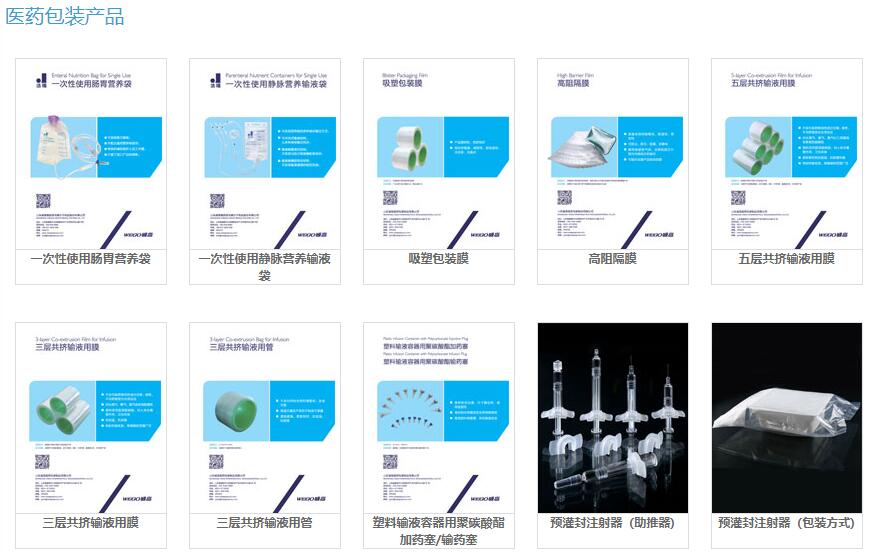The width and height of the screenshot is (872, 557).
Task: Open the 塑料输液容器用聚碳酸酯加药塞 brochure thumbnail
Action: (x=439, y=418)
